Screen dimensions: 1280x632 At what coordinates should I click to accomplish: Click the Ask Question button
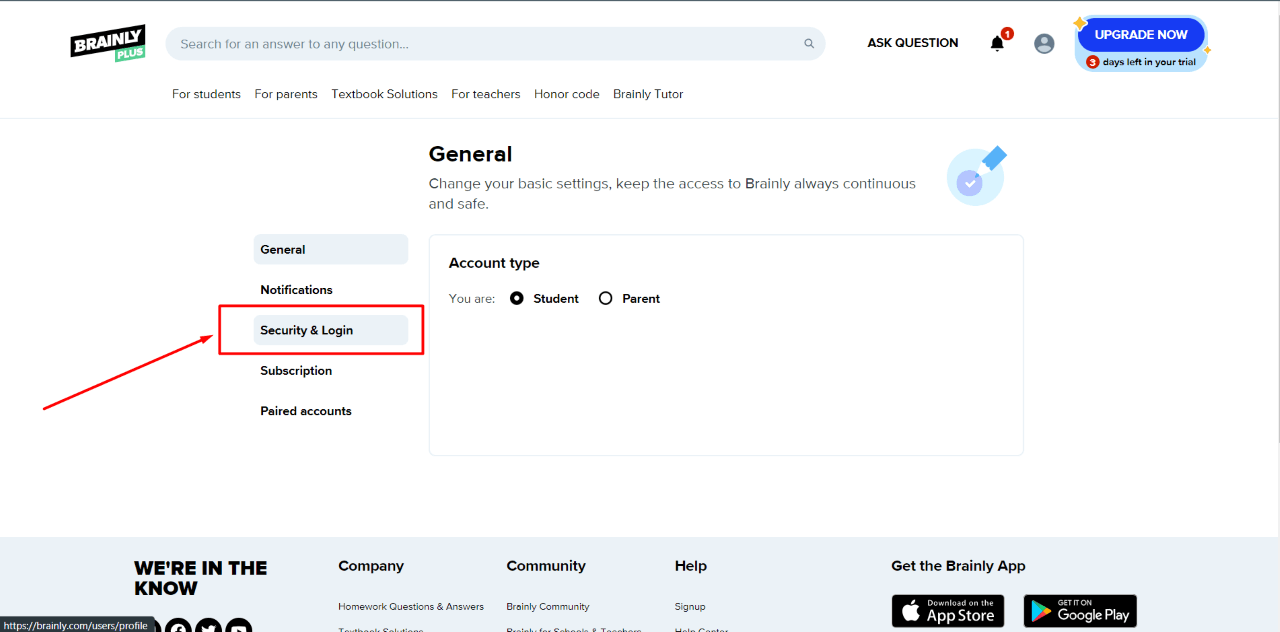coord(913,43)
